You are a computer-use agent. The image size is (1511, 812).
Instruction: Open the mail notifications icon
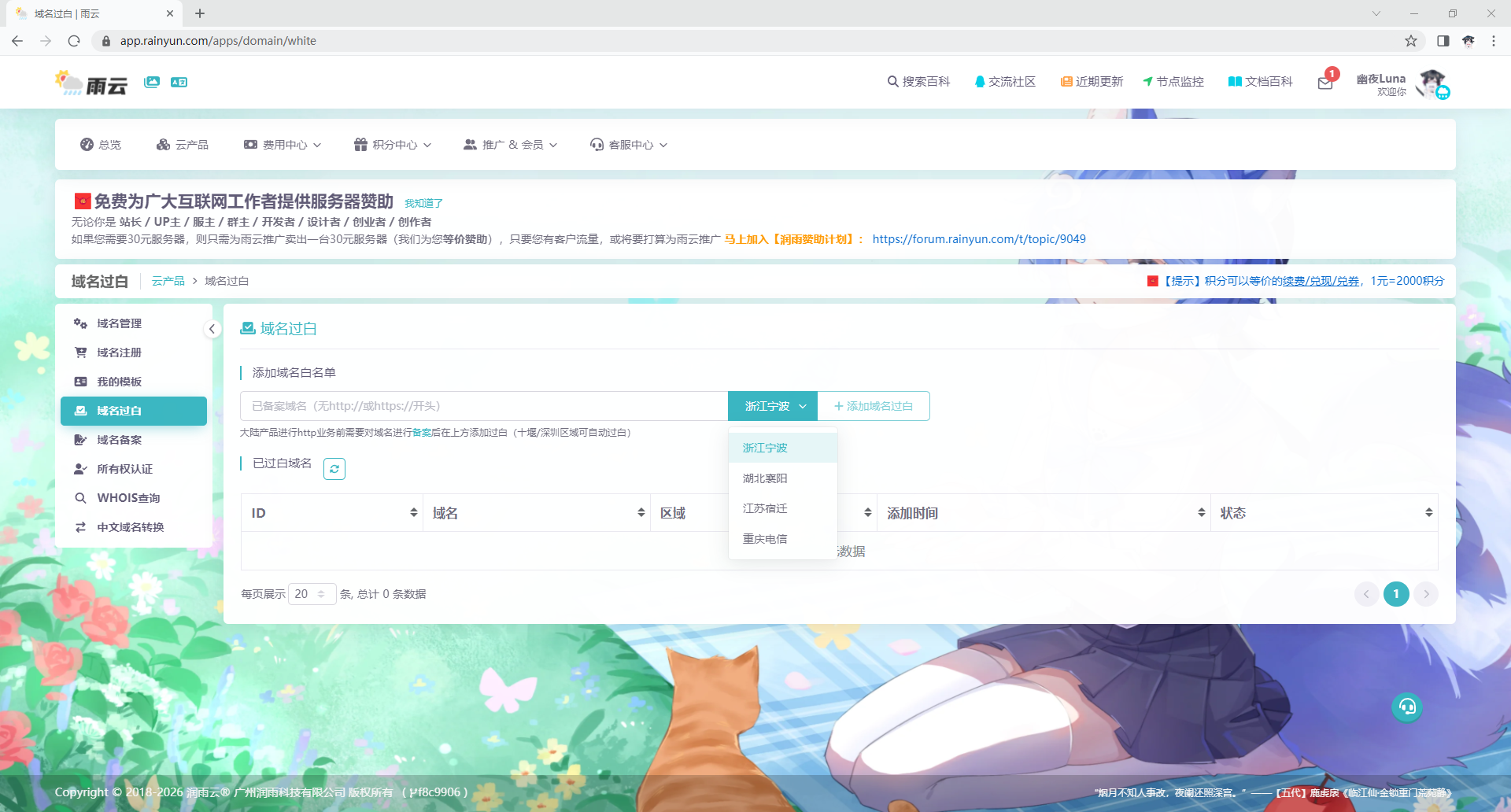1325,83
